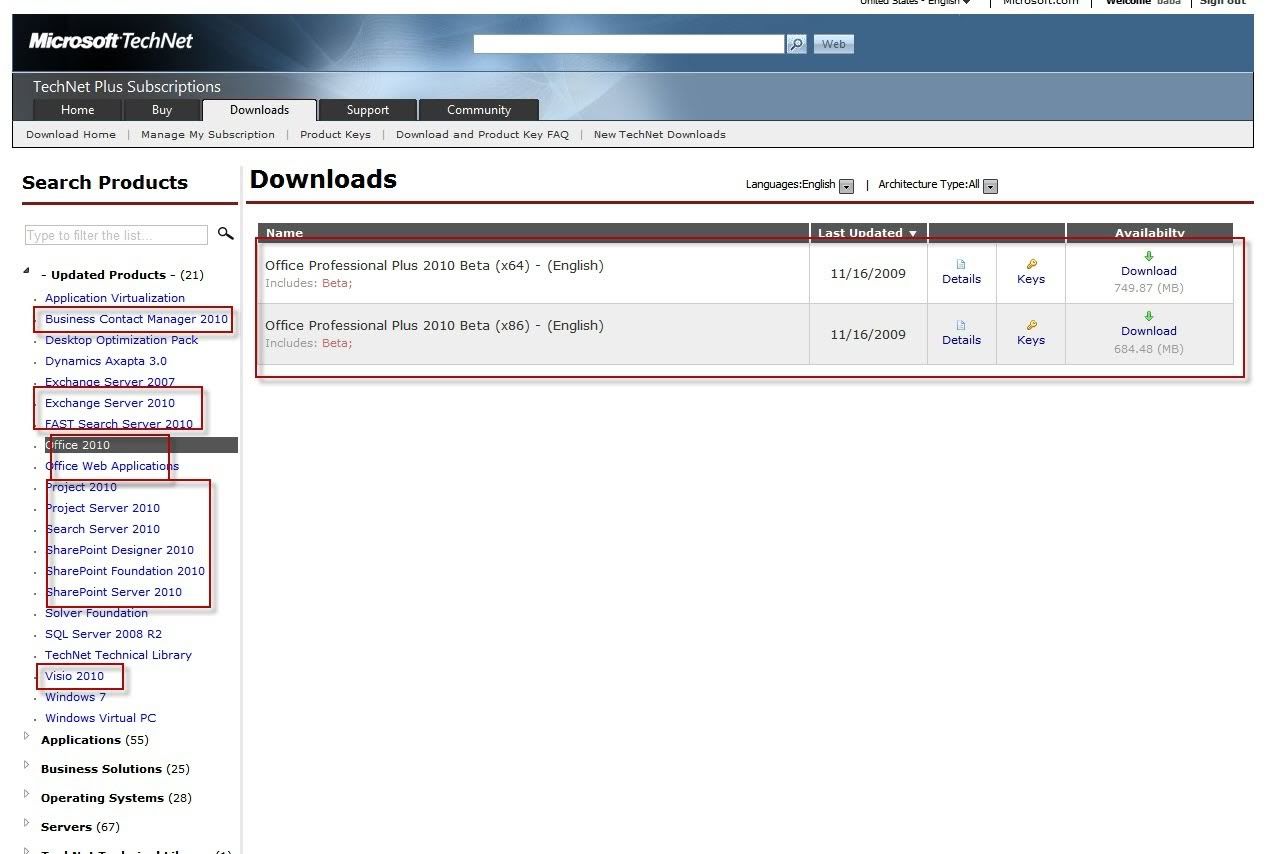Switch to the Community tab
This screenshot has height=854, width=1280.
pos(478,110)
